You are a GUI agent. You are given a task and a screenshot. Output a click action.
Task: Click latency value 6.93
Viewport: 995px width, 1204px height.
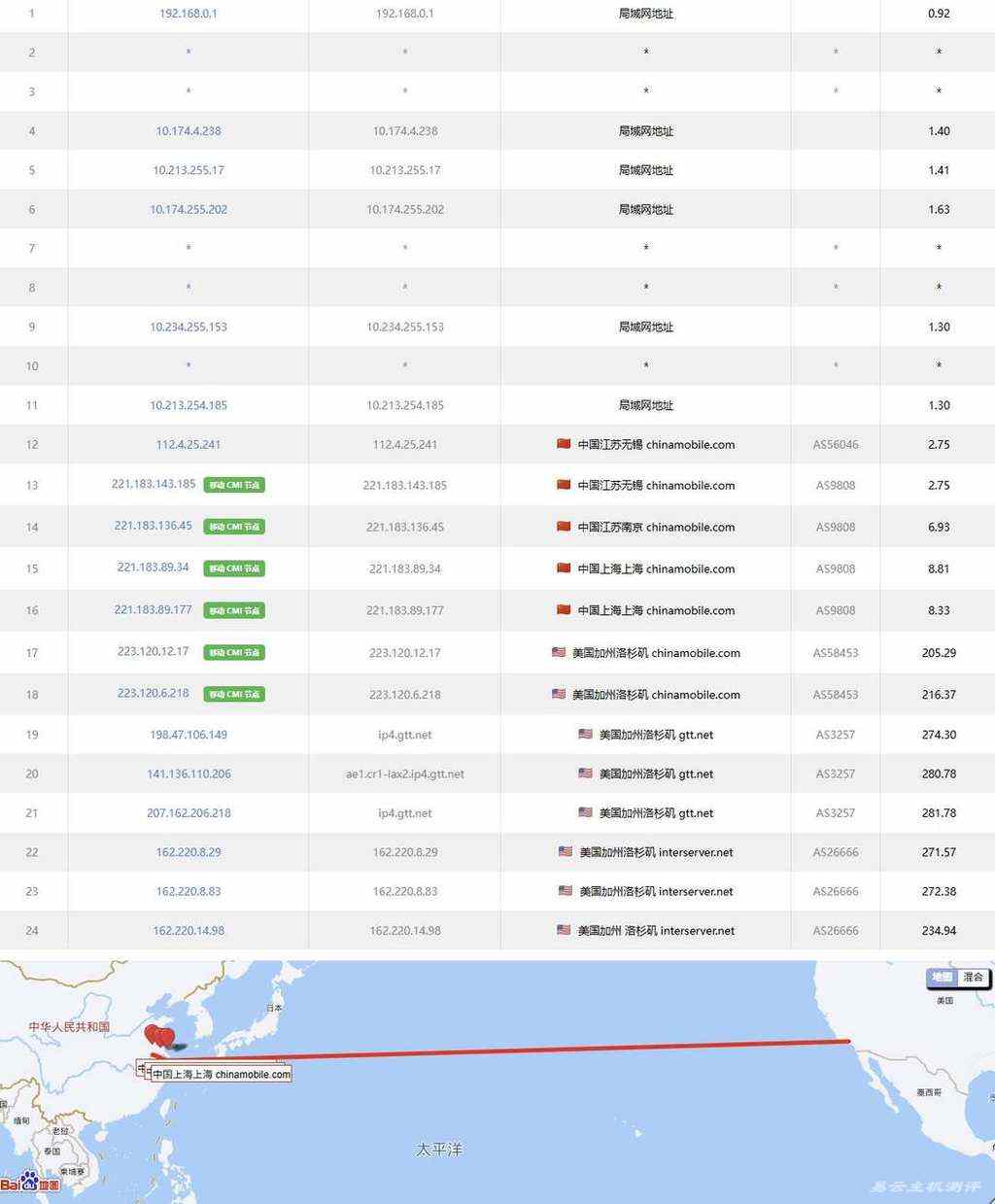(x=939, y=527)
